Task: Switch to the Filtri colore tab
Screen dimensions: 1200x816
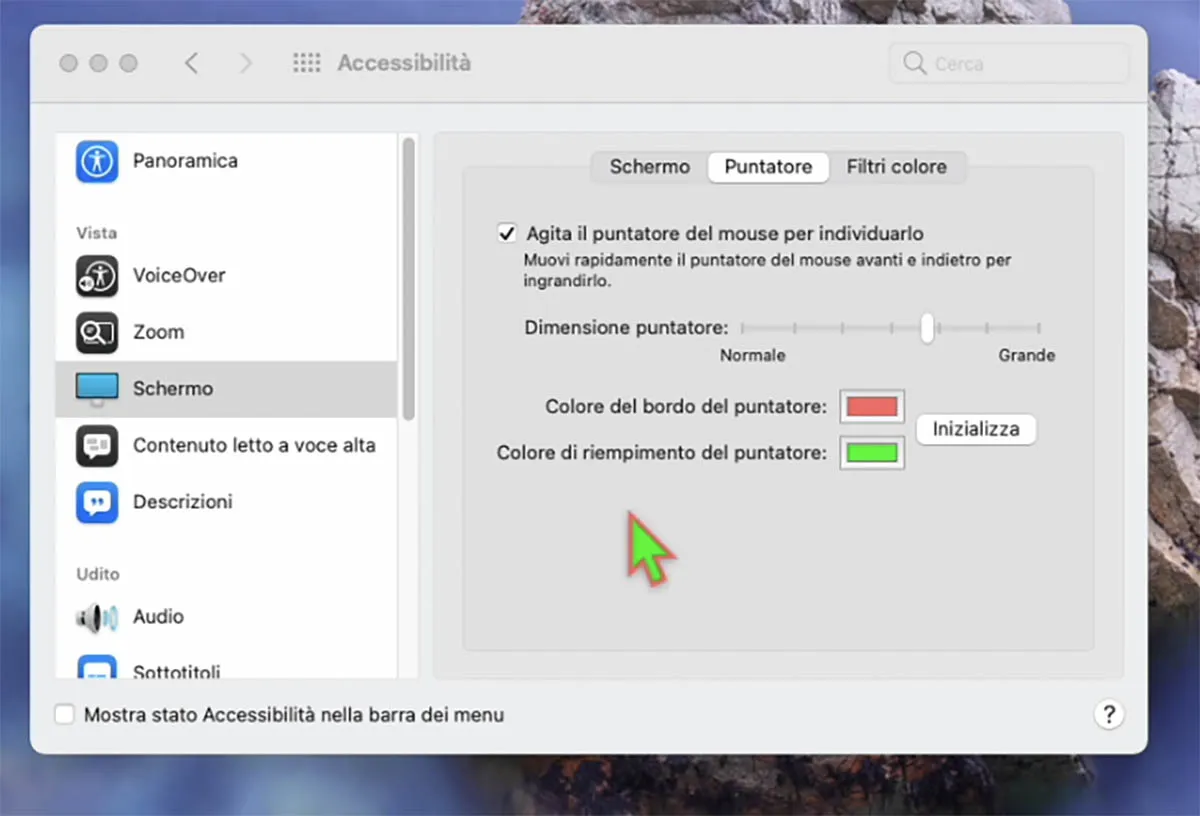Action: [897, 167]
